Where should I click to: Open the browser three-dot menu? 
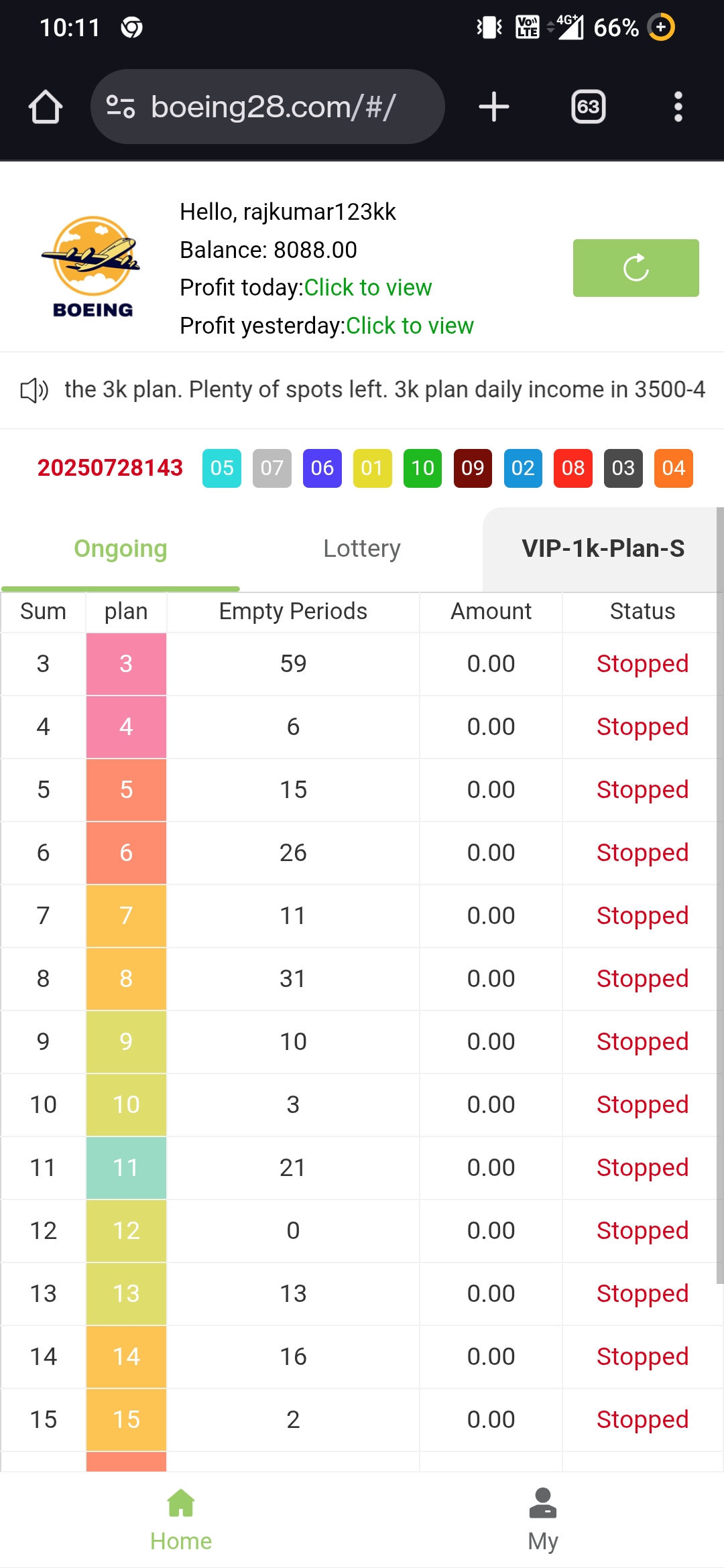click(x=678, y=107)
